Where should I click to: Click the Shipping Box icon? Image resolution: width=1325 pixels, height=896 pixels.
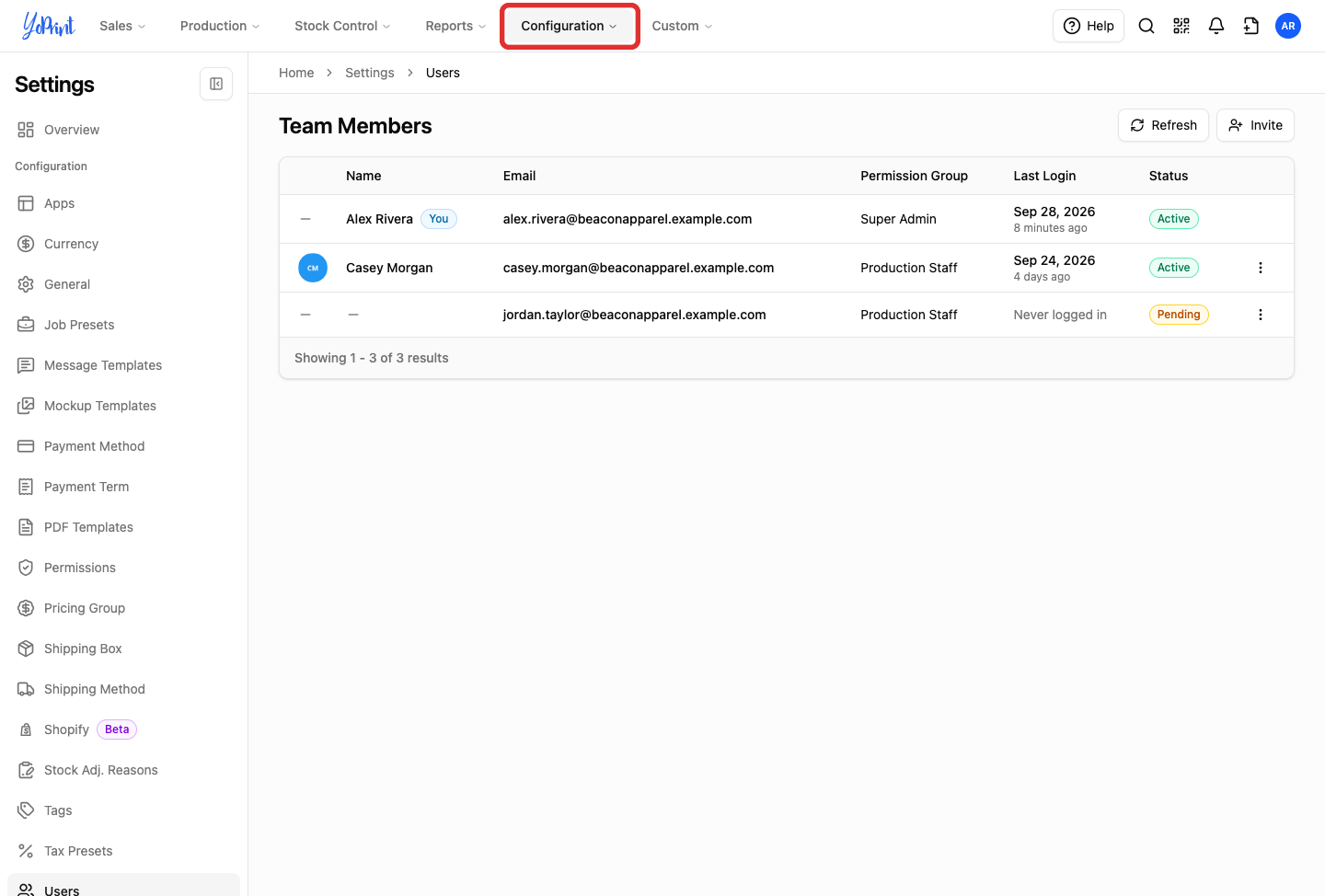point(26,649)
